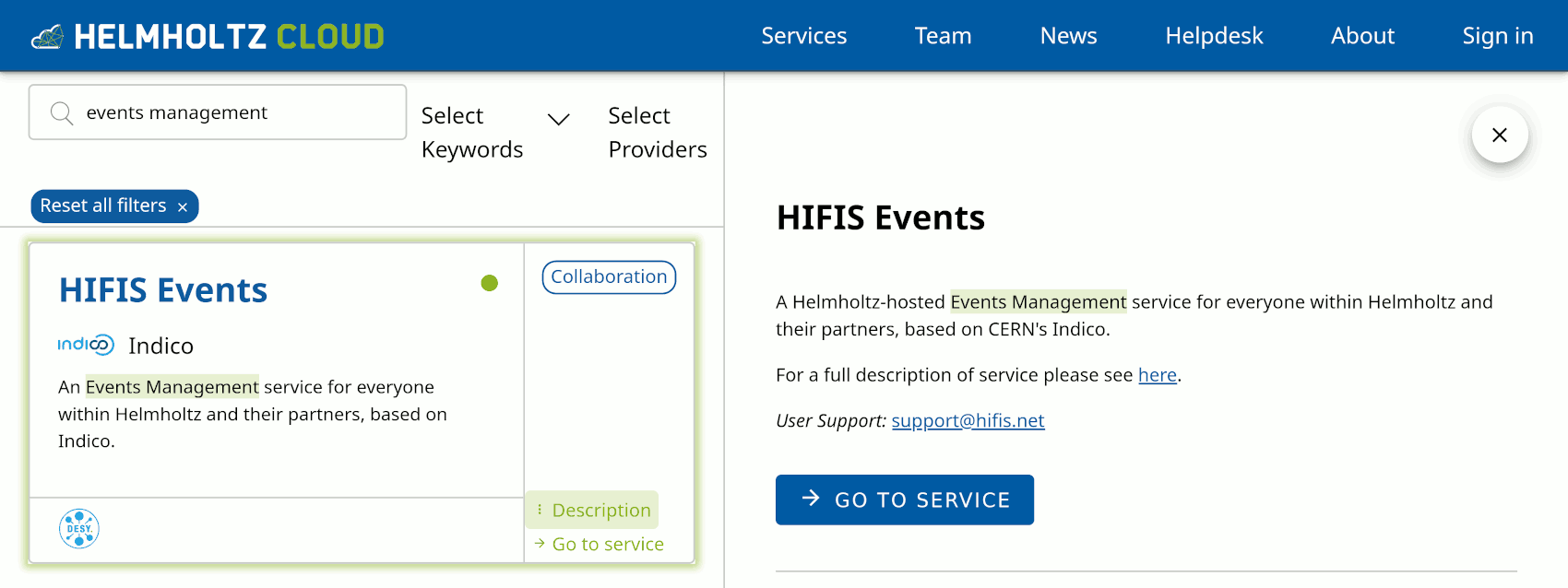
Task: Open the Team page
Action: [943, 36]
